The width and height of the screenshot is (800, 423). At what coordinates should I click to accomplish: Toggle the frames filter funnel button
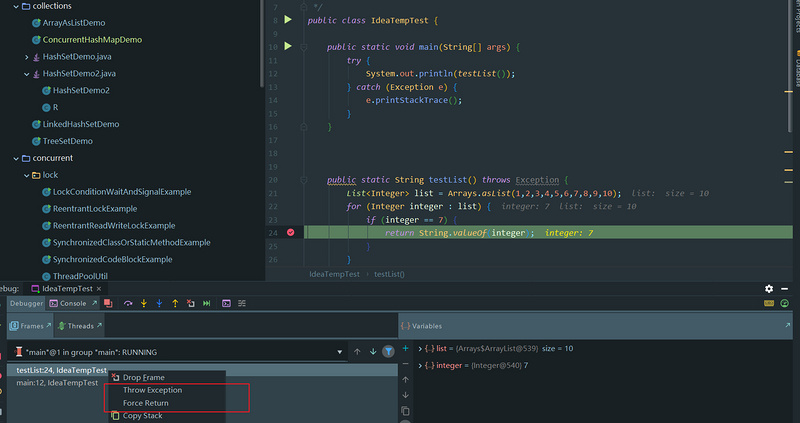[388, 352]
